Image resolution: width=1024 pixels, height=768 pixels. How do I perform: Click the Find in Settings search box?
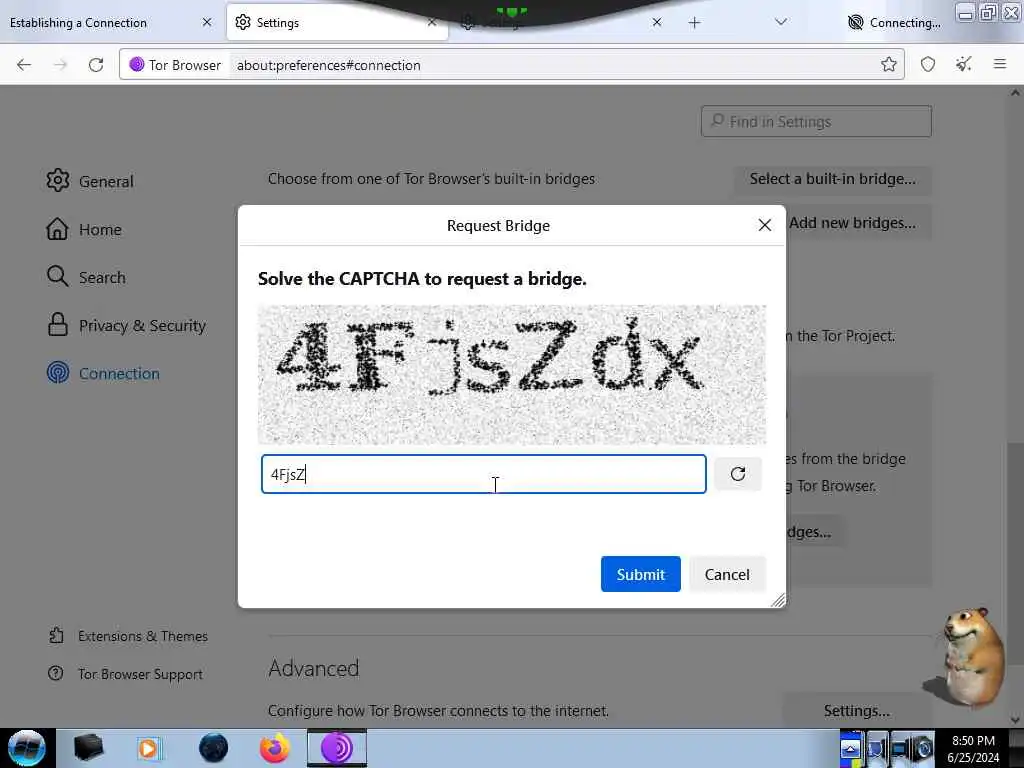click(x=816, y=121)
